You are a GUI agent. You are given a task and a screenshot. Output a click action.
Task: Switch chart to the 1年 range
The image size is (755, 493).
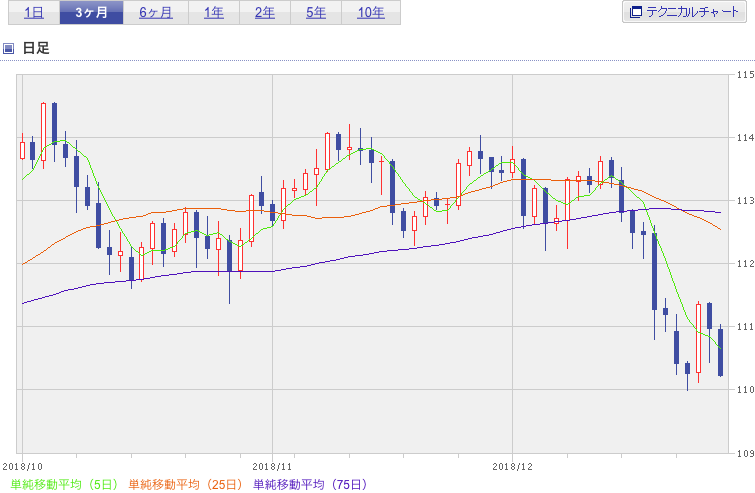tap(214, 13)
